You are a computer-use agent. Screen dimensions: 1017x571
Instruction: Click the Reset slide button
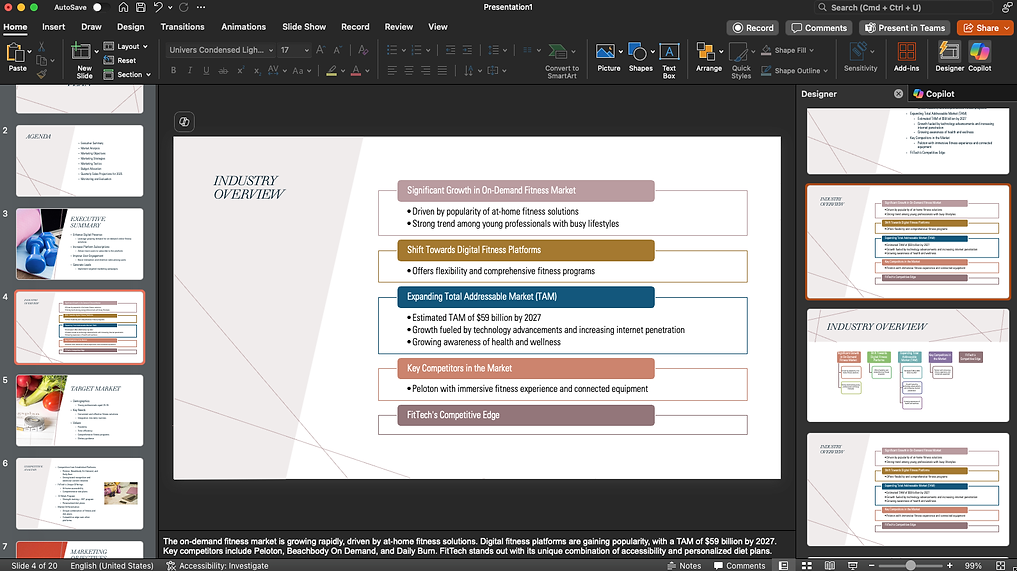point(120,60)
